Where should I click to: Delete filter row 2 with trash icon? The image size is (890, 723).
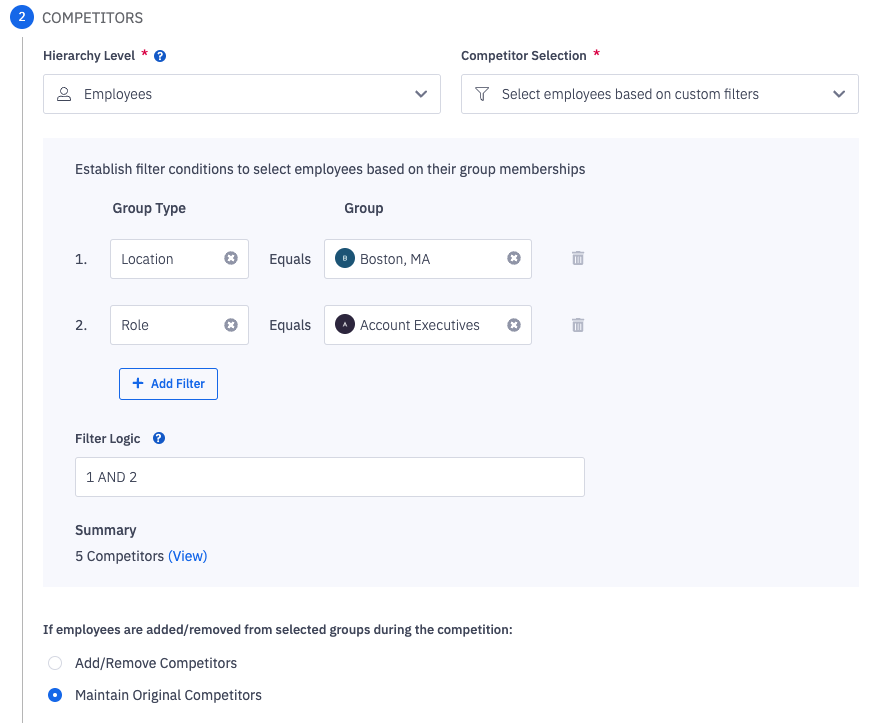click(578, 325)
